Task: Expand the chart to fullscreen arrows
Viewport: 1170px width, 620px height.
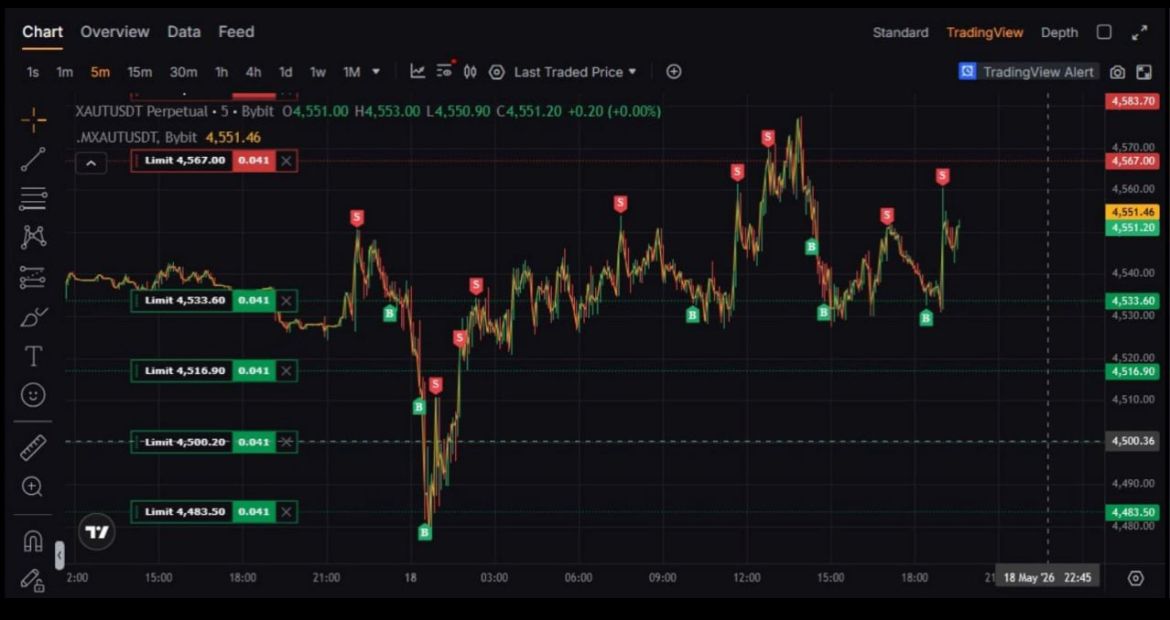Action: click(1139, 32)
